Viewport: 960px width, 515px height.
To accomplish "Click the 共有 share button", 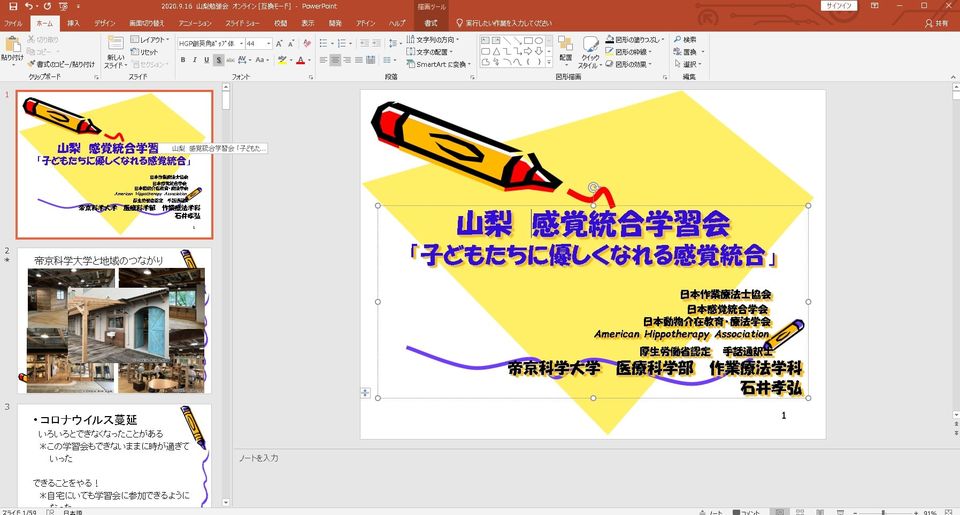I will coord(936,22).
